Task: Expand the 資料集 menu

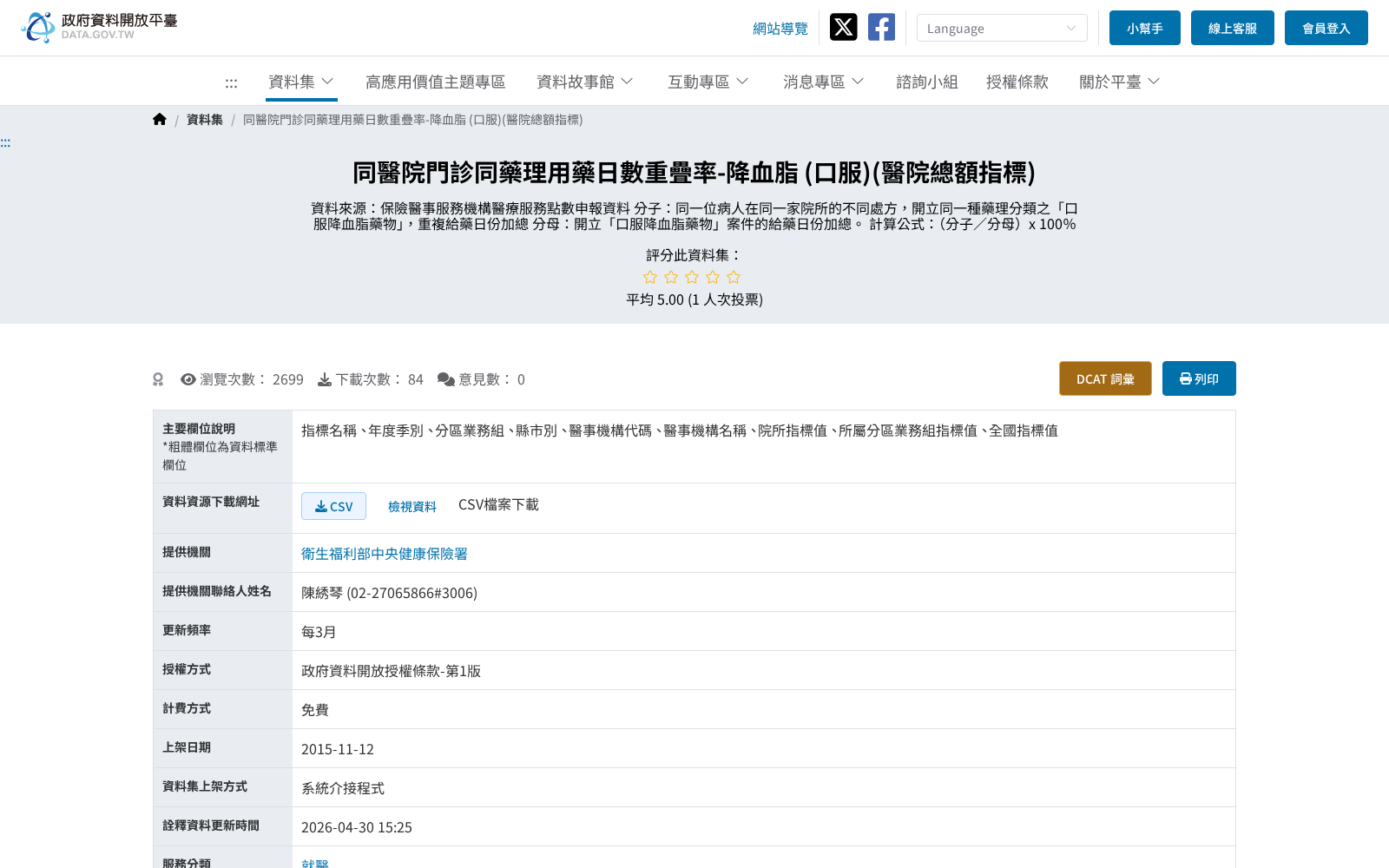Action: (x=301, y=82)
